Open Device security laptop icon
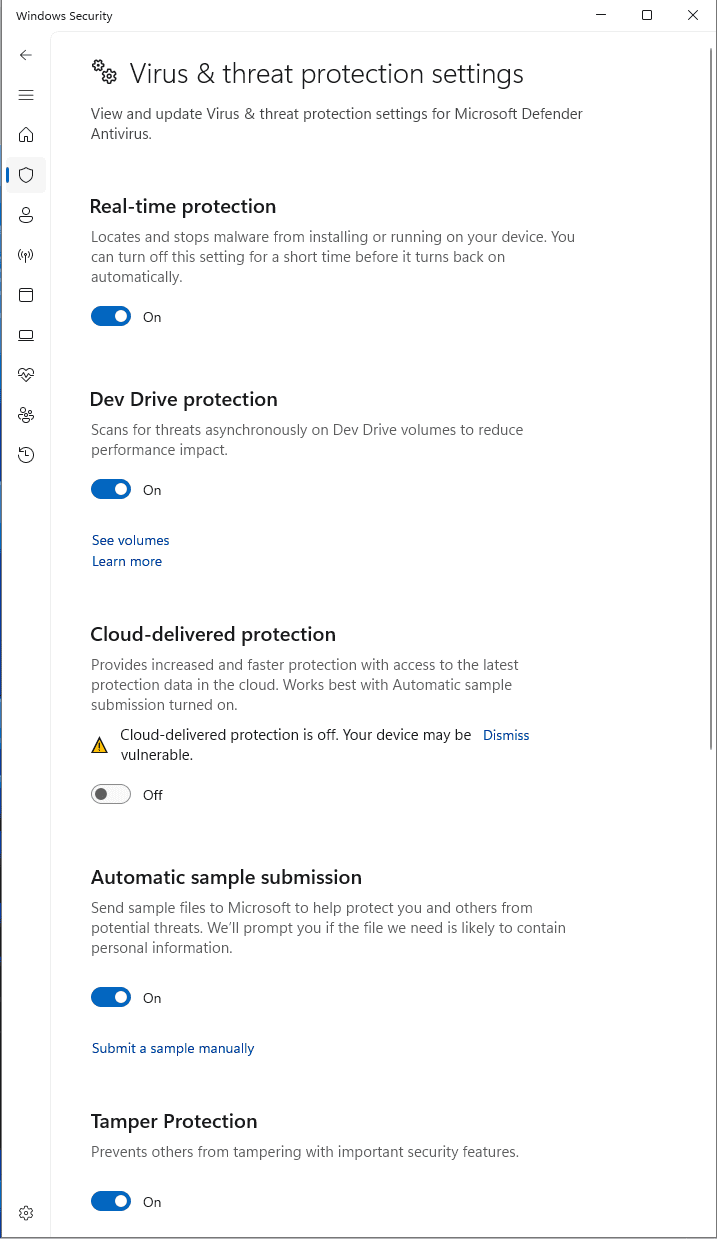Viewport: 717px width, 1239px height. pos(26,335)
